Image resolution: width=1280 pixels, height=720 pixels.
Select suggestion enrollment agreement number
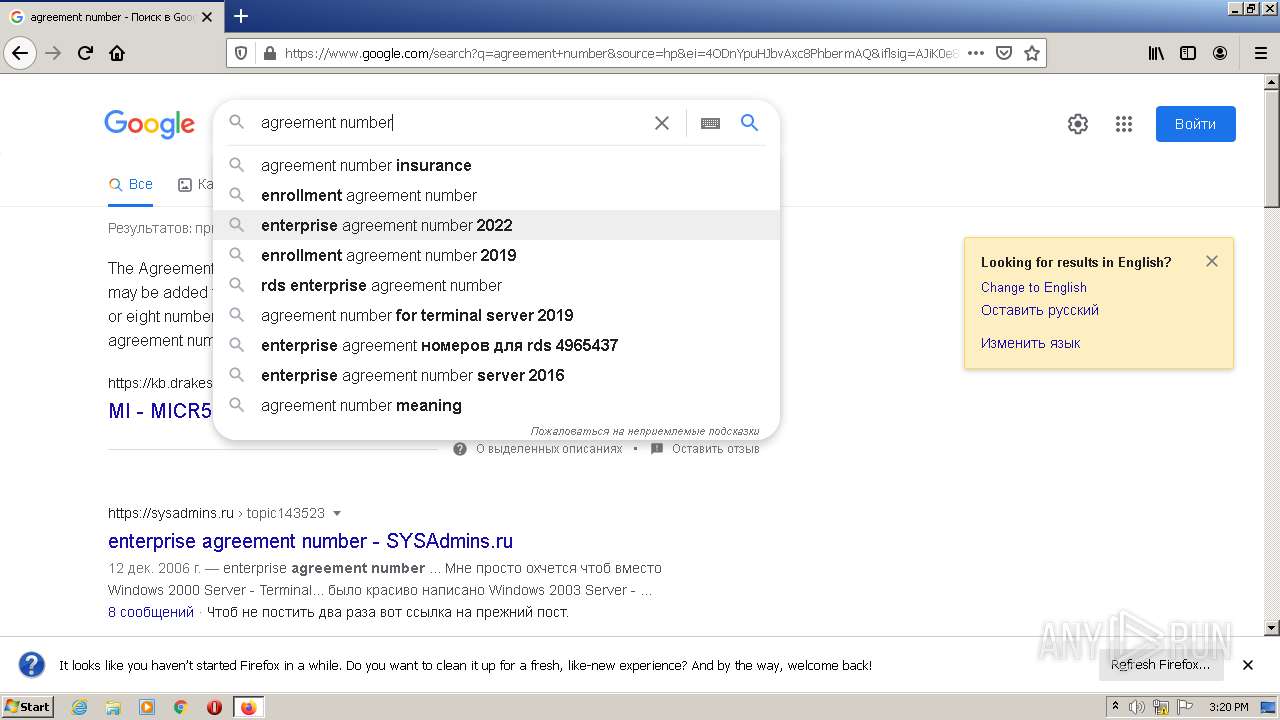(496, 195)
